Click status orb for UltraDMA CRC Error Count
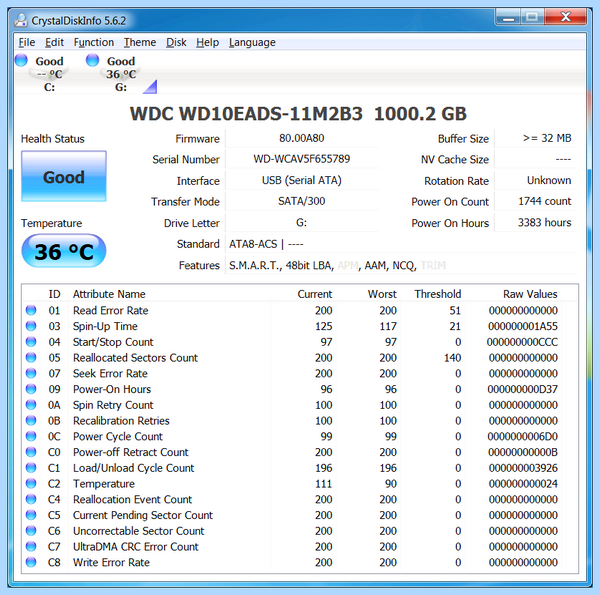 click(31, 546)
